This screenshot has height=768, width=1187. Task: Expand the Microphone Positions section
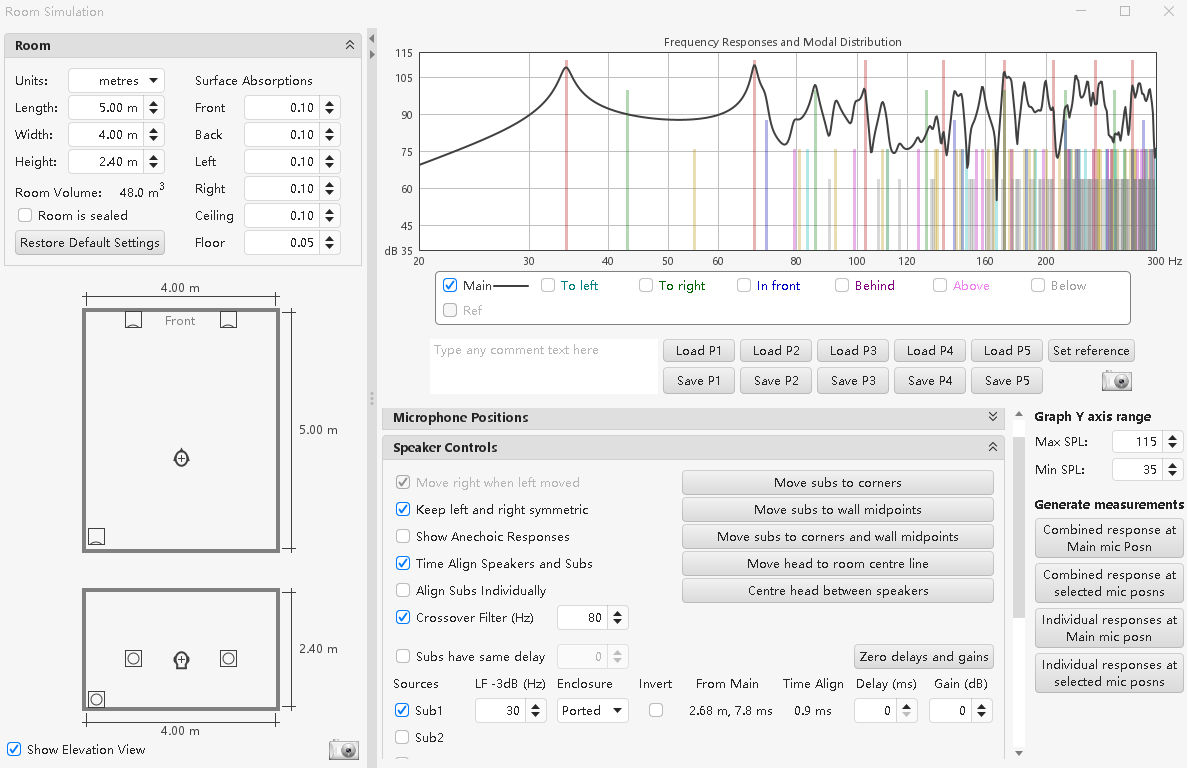click(x=993, y=417)
